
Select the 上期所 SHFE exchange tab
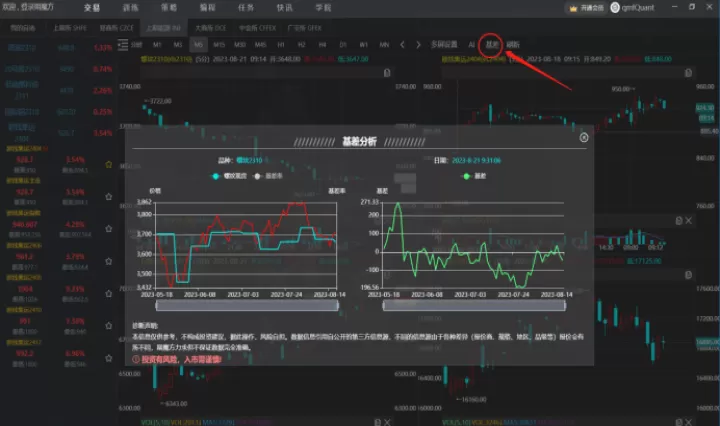point(70,28)
